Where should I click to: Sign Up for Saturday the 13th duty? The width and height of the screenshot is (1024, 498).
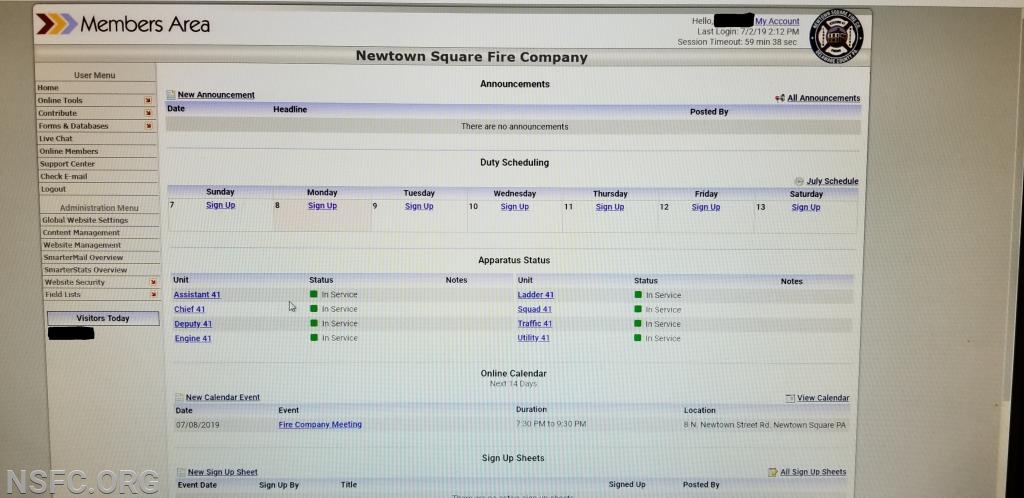[x=806, y=207]
